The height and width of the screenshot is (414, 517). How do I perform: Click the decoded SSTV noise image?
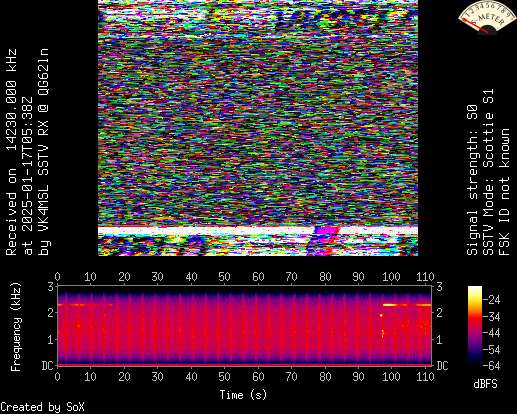(x=258, y=128)
